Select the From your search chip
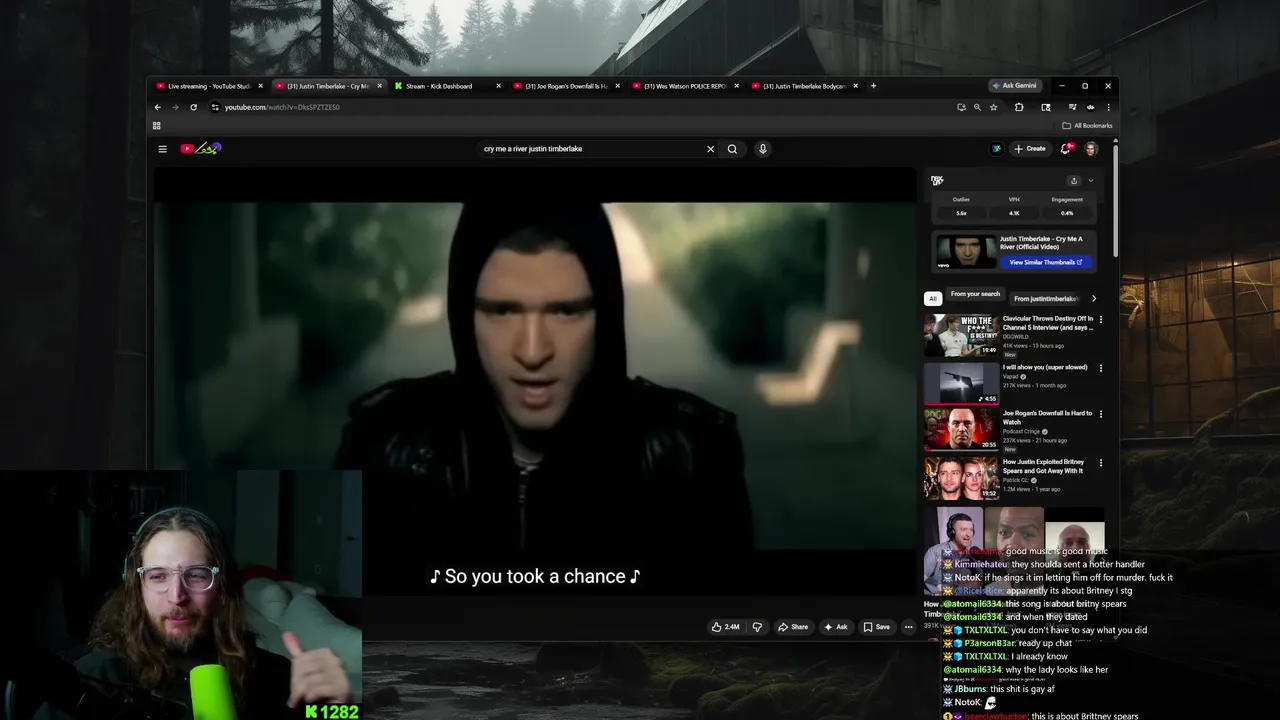 [x=975, y=295]
